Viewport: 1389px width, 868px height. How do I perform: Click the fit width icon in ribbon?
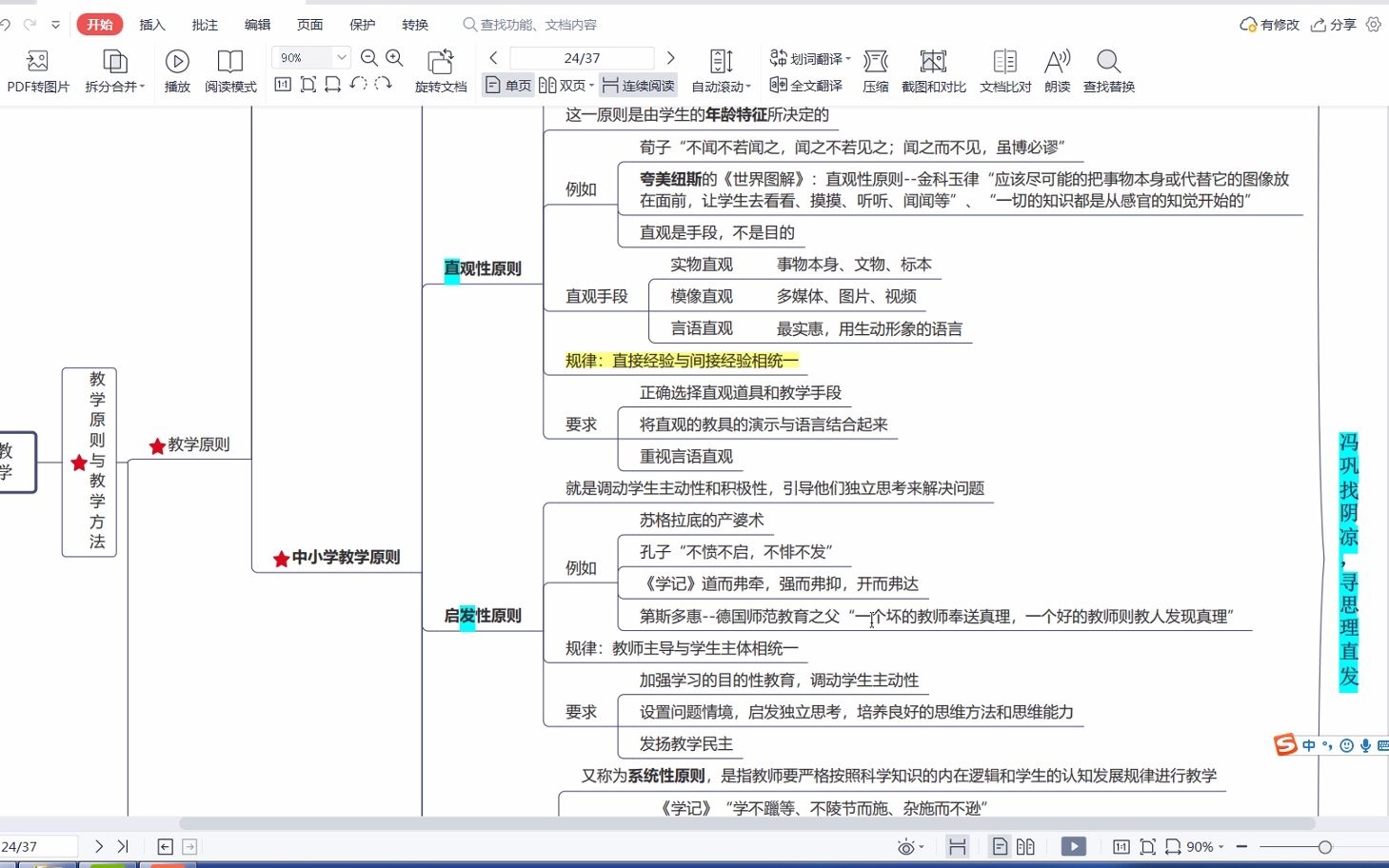(332, 84)
